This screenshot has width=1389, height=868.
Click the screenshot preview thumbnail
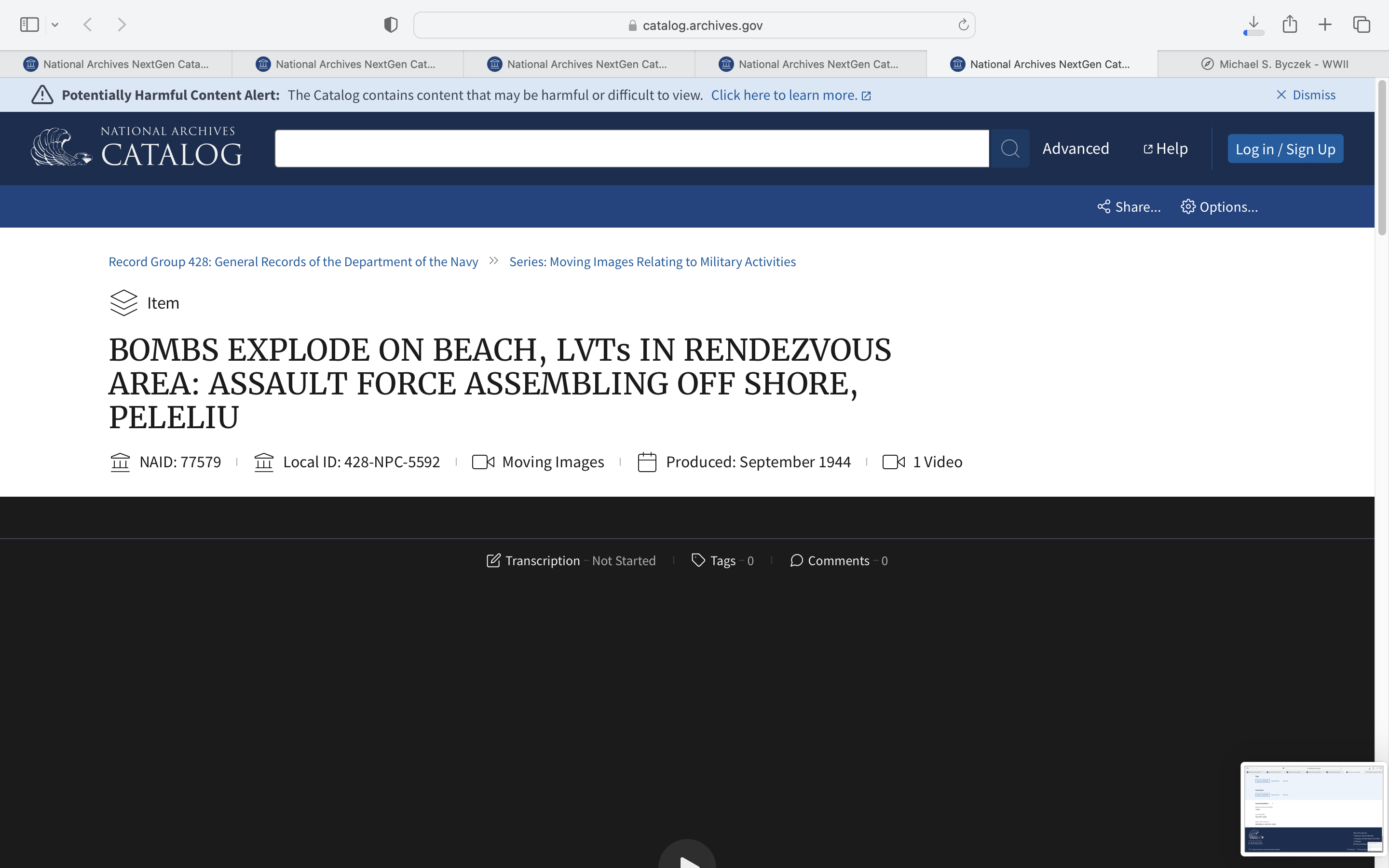[1313, 809]
